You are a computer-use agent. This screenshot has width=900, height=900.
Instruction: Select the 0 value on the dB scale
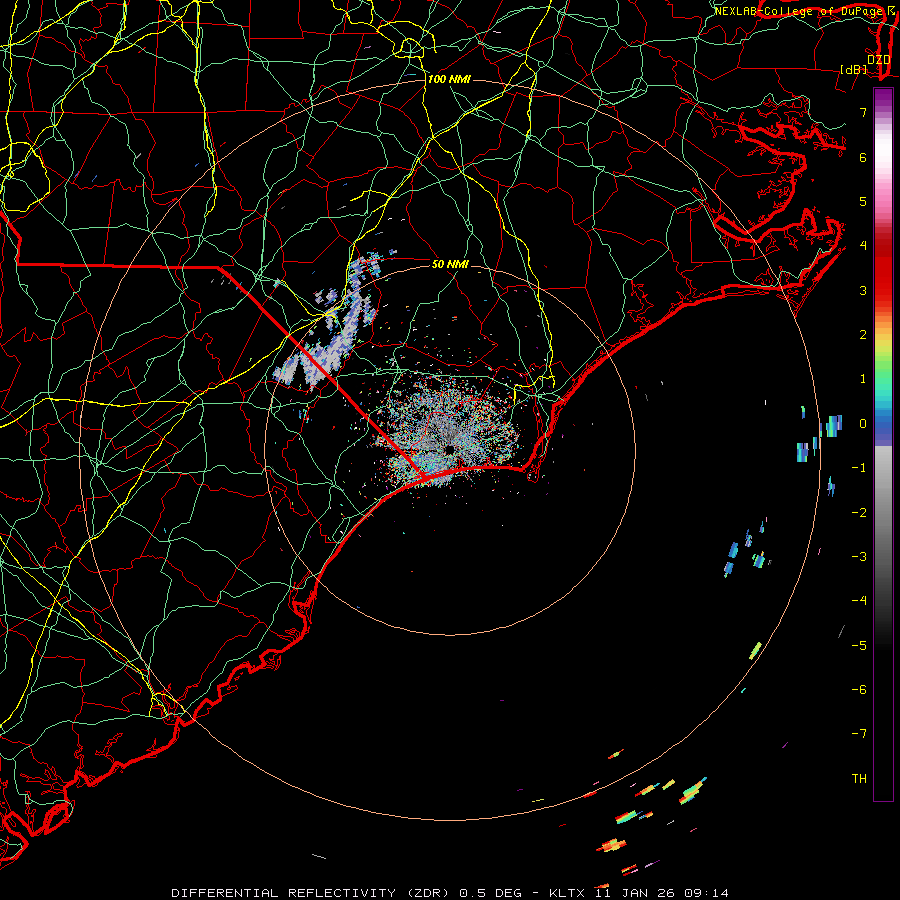pyautogui.click(x=863, y=424)
